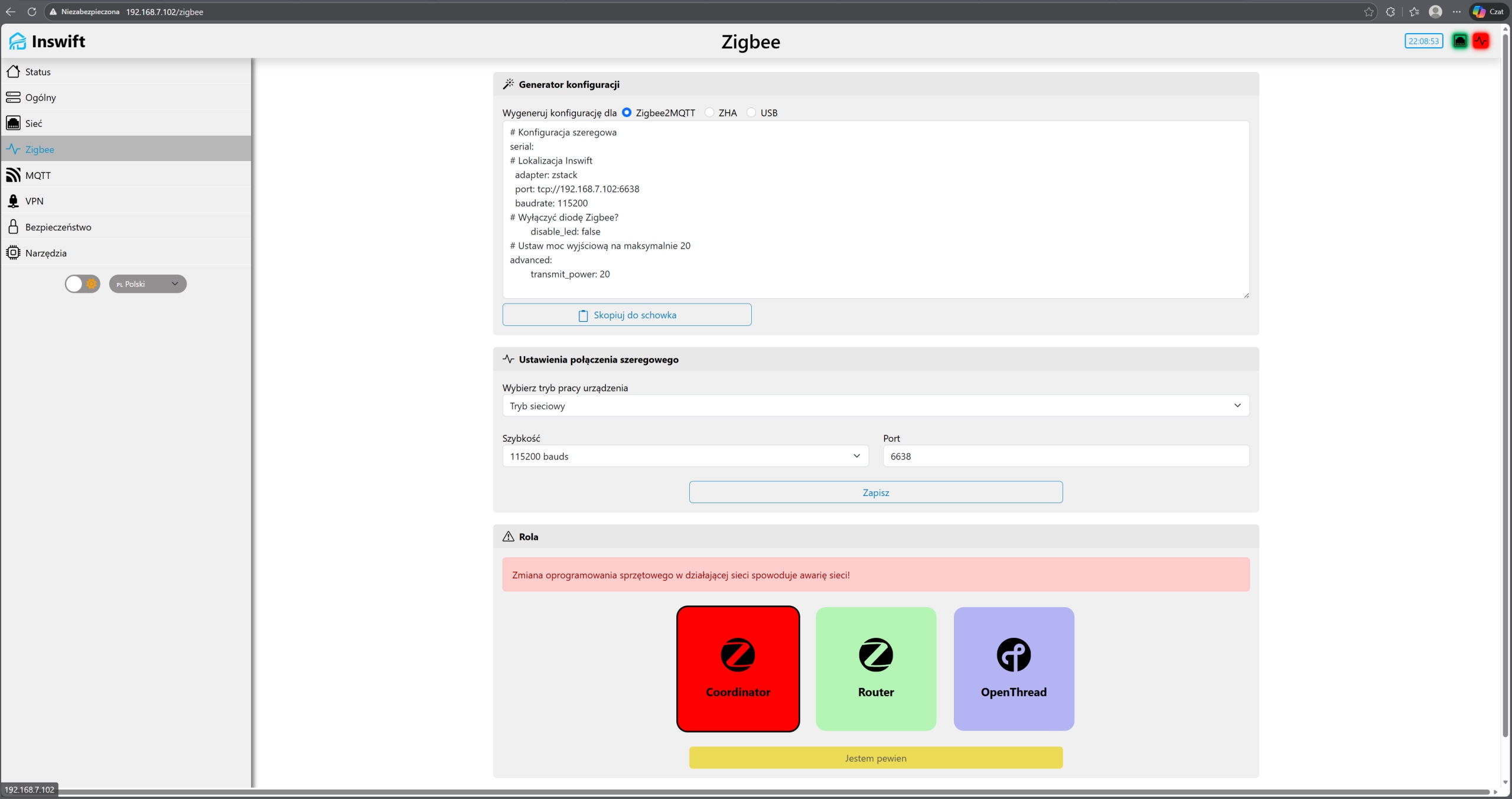Select the OpenThread role tile
The height and width of the screenshot is (799, 1512).
1014,668
